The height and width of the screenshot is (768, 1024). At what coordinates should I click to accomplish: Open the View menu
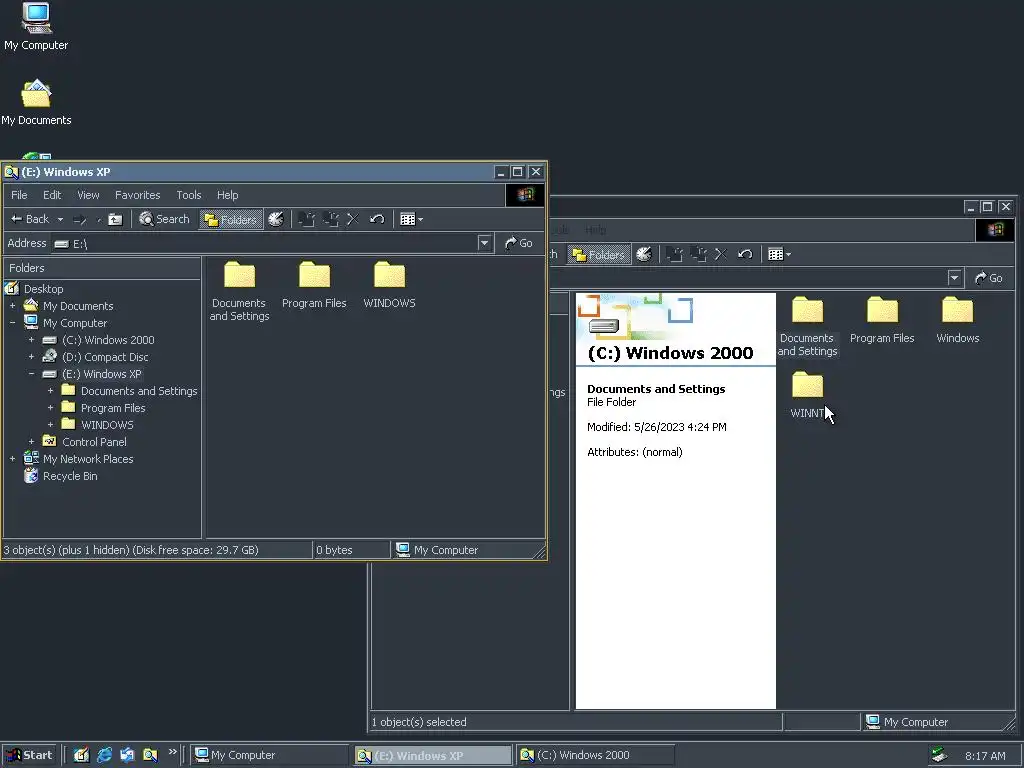[88, 195]
